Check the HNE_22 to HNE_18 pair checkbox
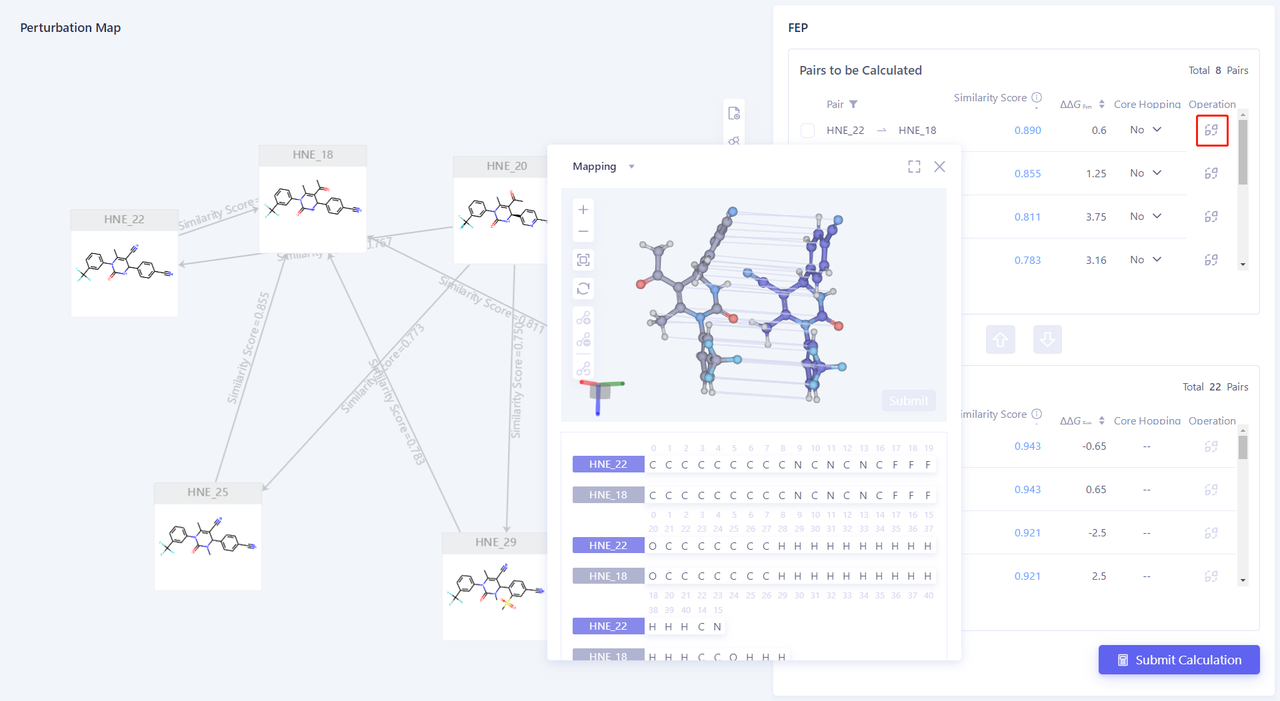This screenshot has height=701, width=1280. pyautogui.click(x=807, y=130)
